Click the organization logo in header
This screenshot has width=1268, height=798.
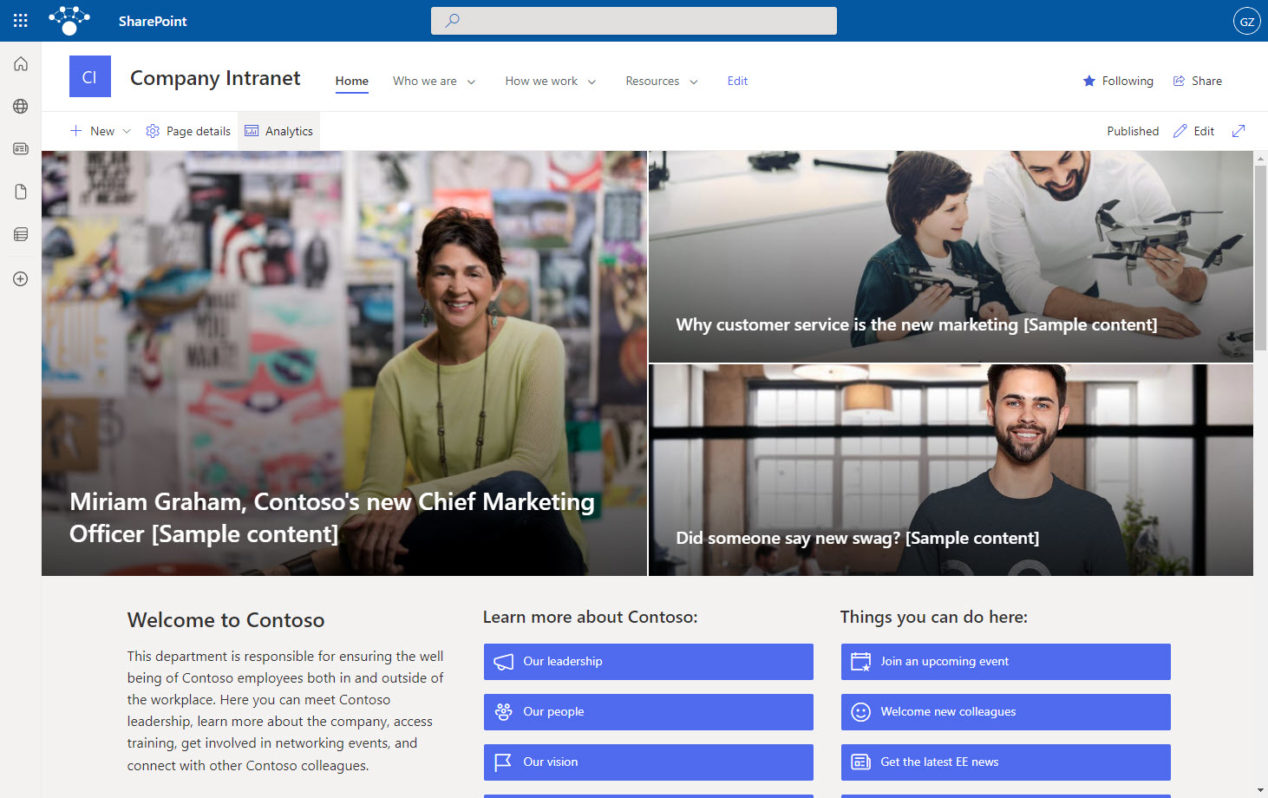tap(69, 20)
